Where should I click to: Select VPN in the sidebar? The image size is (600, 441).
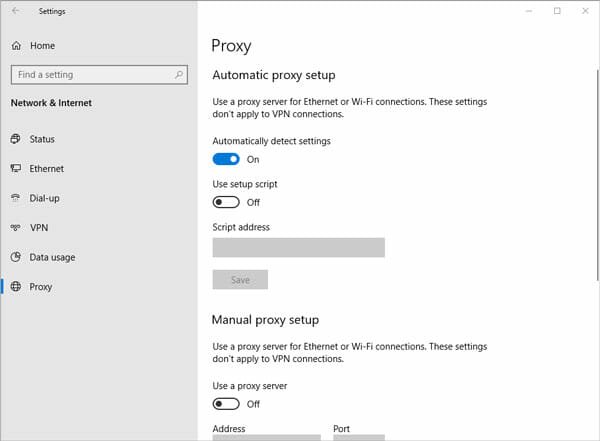(x=39, y=228)
